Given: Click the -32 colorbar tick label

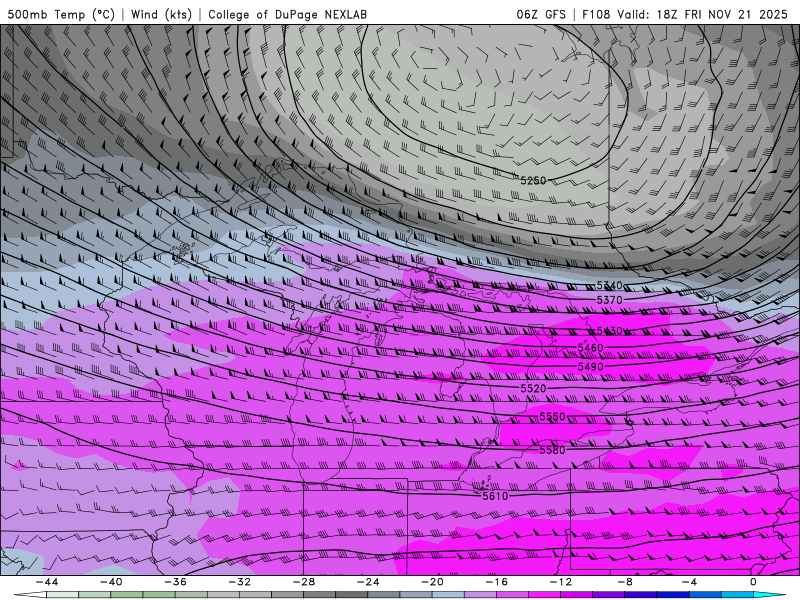Looking at the screenshot, I should tap(240, 582).
